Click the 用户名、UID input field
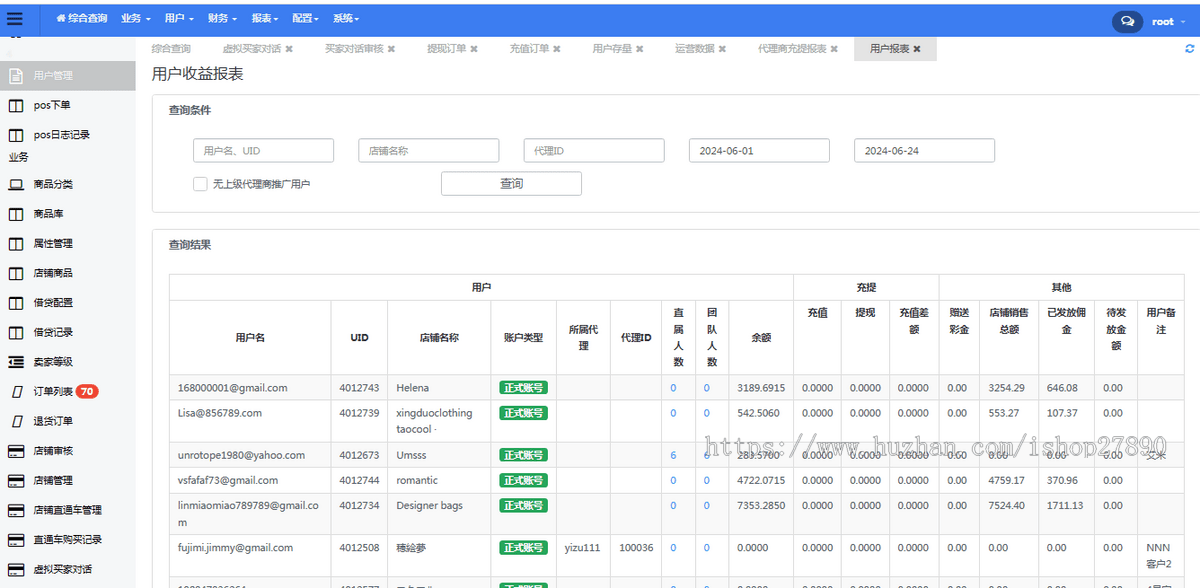1200x588 pixels. [263, 151]
